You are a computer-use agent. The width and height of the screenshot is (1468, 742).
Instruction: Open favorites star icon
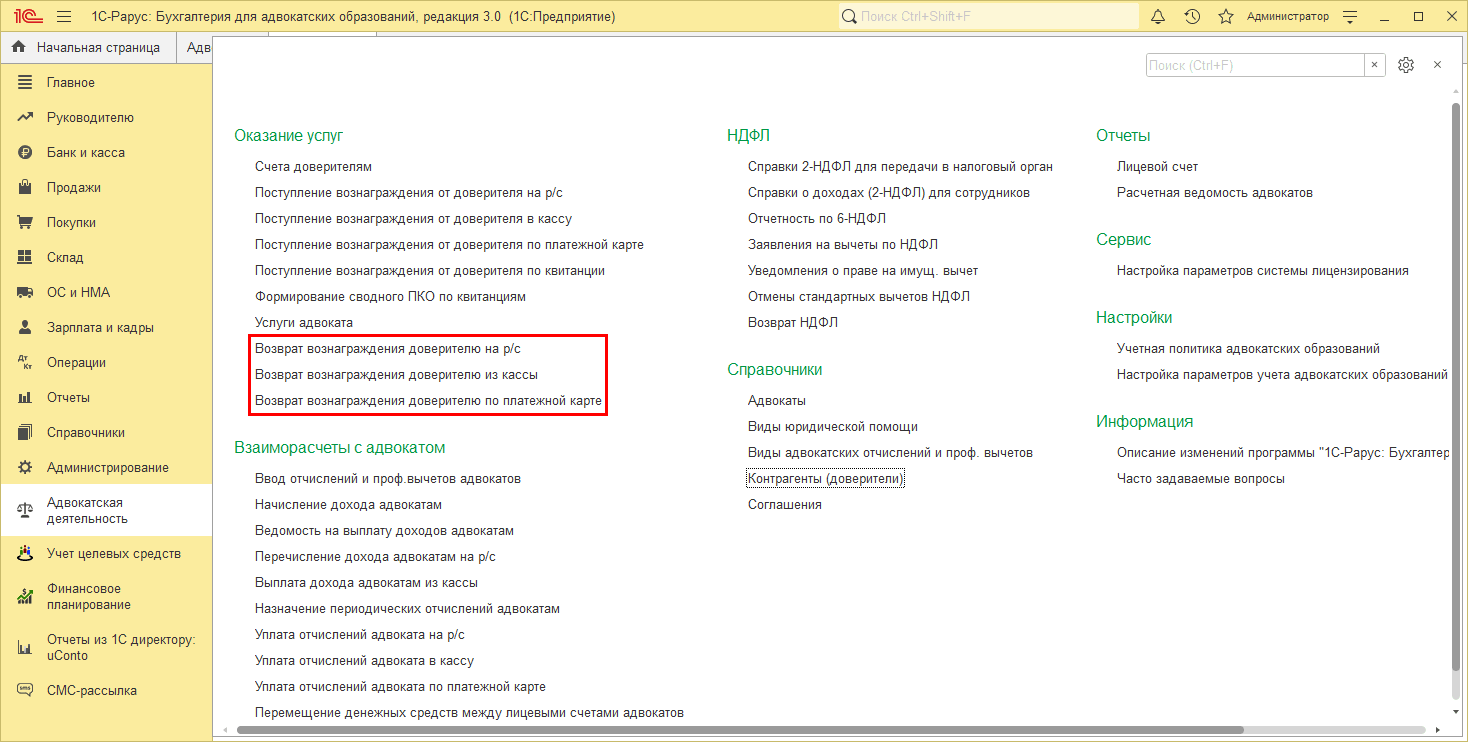(x=1226, y=17)
